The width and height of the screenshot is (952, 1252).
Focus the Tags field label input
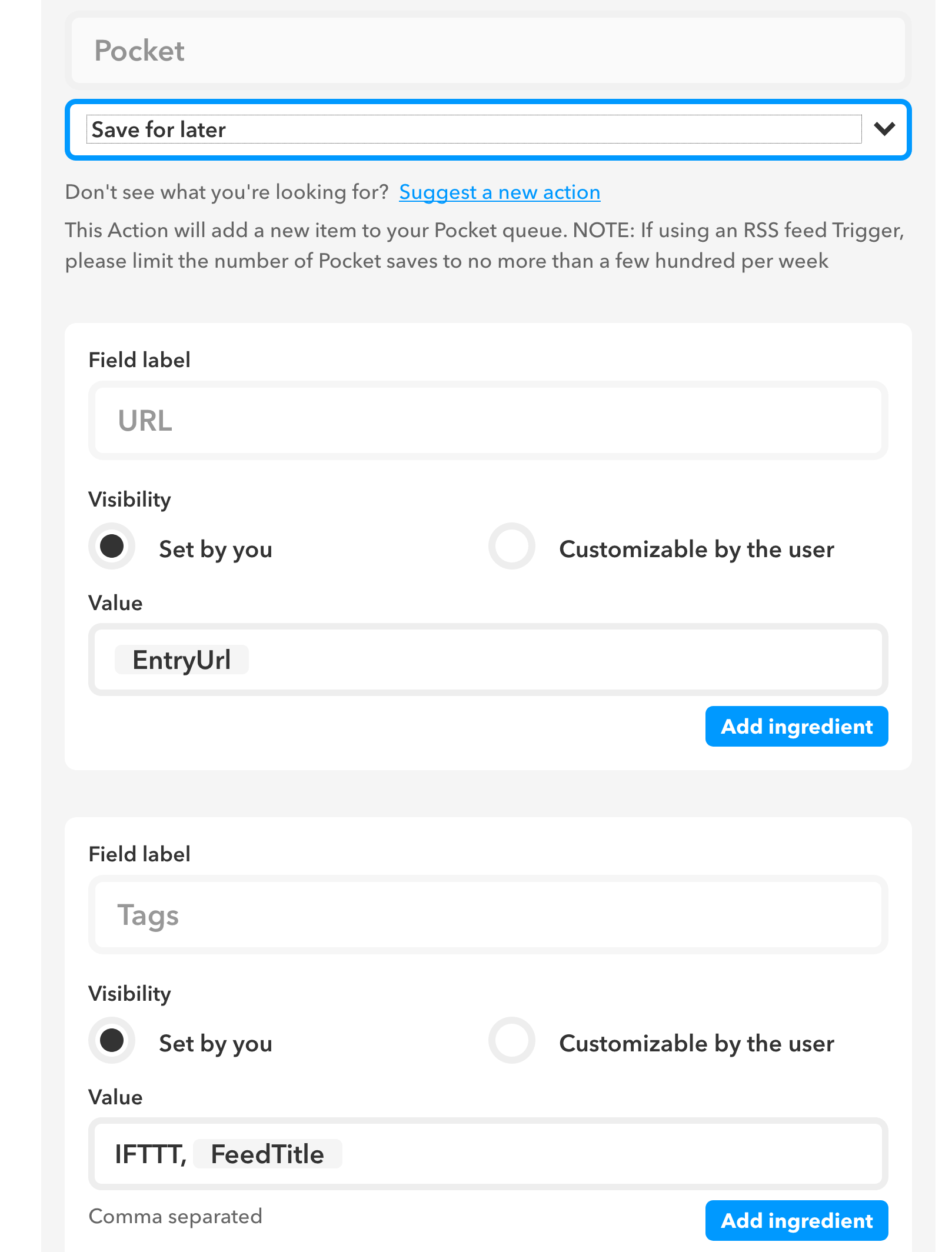click(x=488, y=915)
